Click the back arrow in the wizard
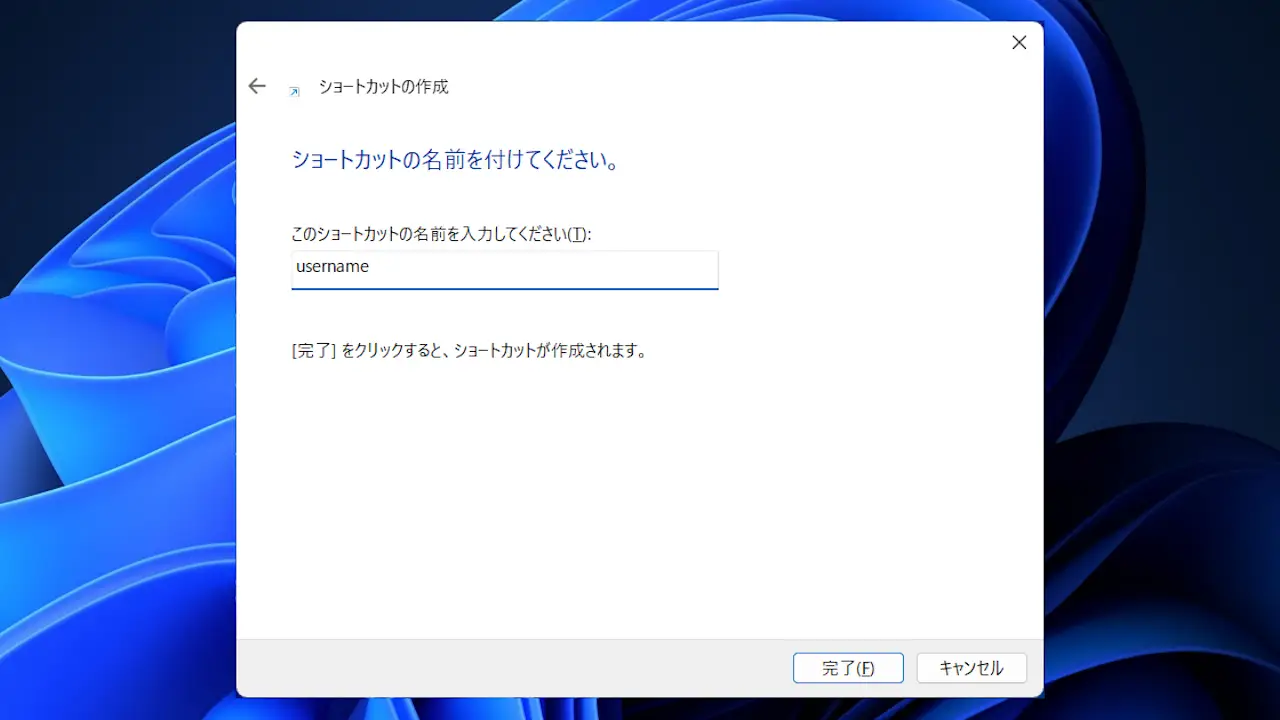Viewport: 1280px width, 720px height. (257, 87)
